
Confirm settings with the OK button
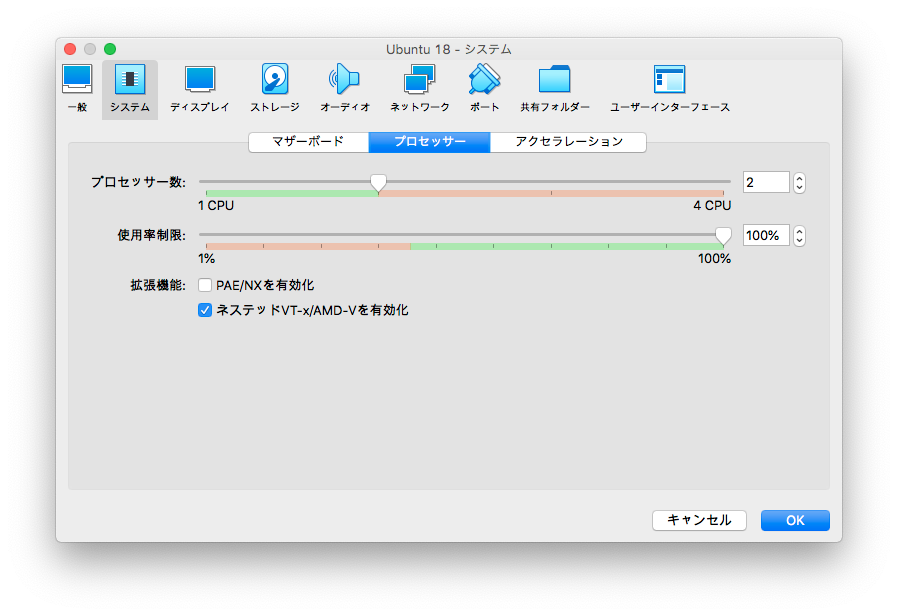click(x=795, y=520)
